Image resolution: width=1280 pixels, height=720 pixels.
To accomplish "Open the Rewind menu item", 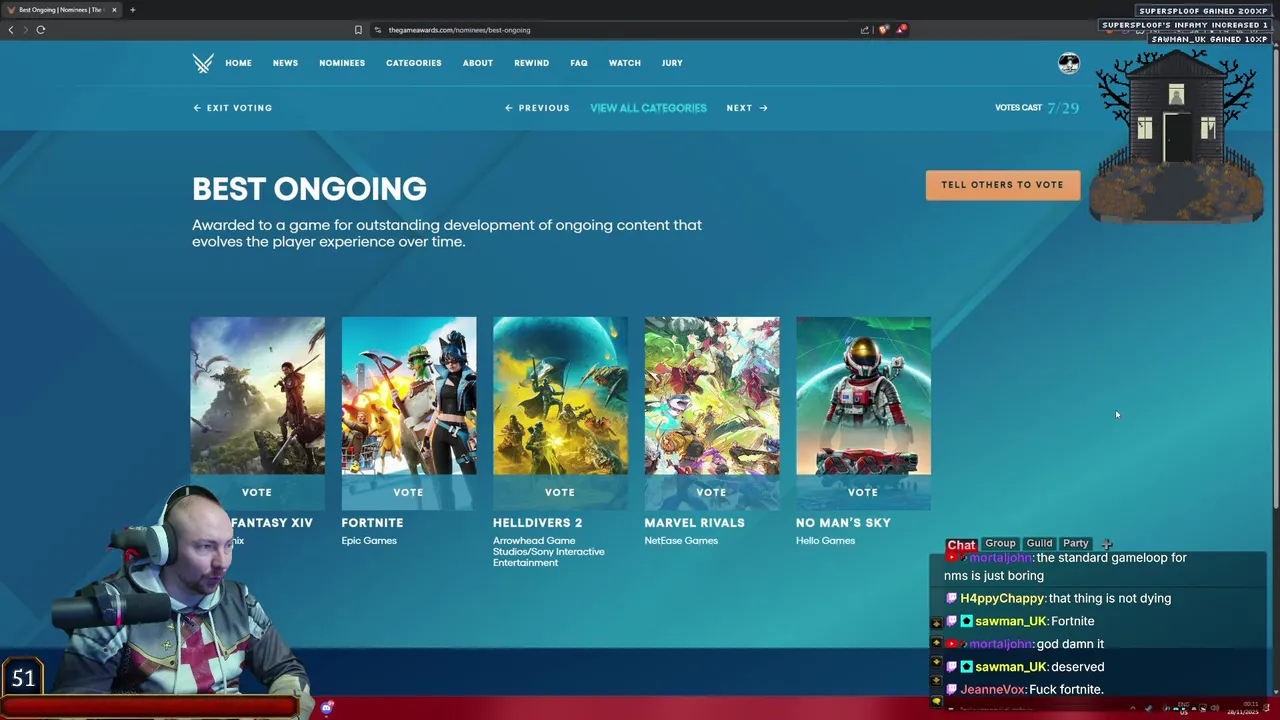I will tap(531, 63).
